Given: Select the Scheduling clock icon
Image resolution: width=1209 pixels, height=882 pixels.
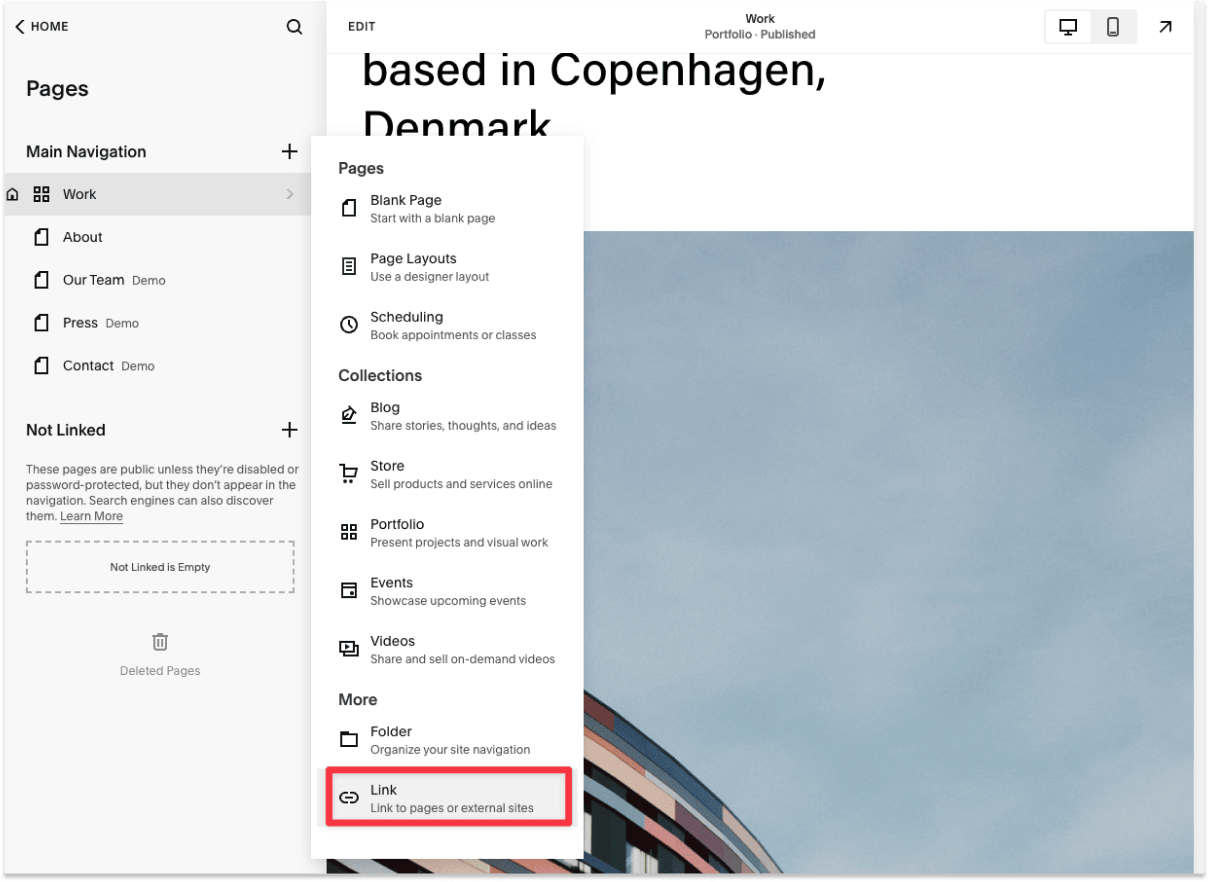Looking at the screenshot, I should [x=348, y=325].
